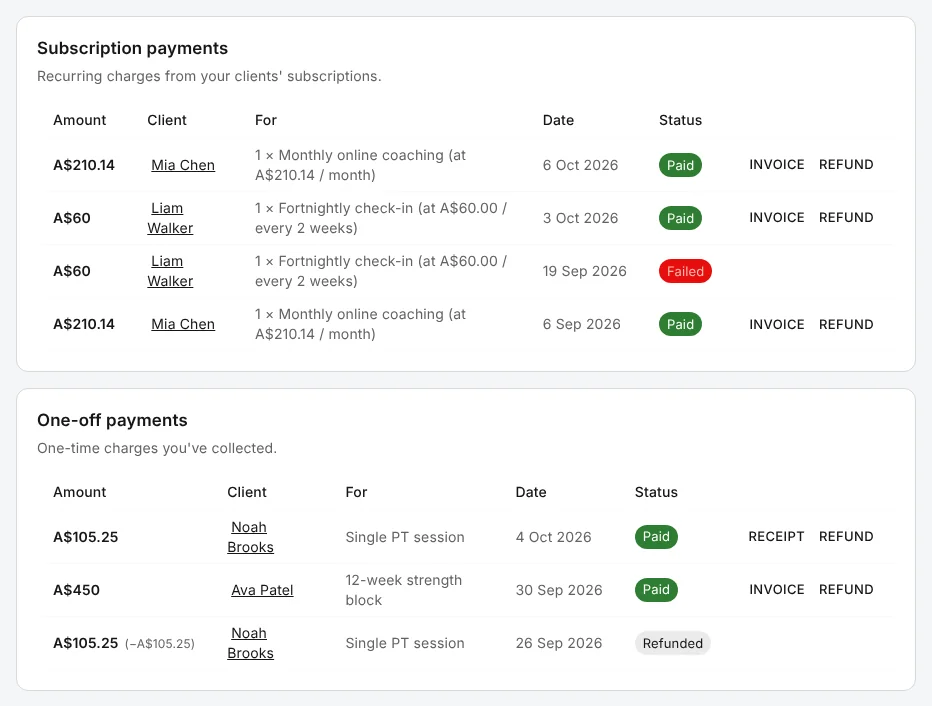This screenshot has width=932, height=706.
Task: Click One-off table 'Date' column header
Action: (x=531, y=492)
